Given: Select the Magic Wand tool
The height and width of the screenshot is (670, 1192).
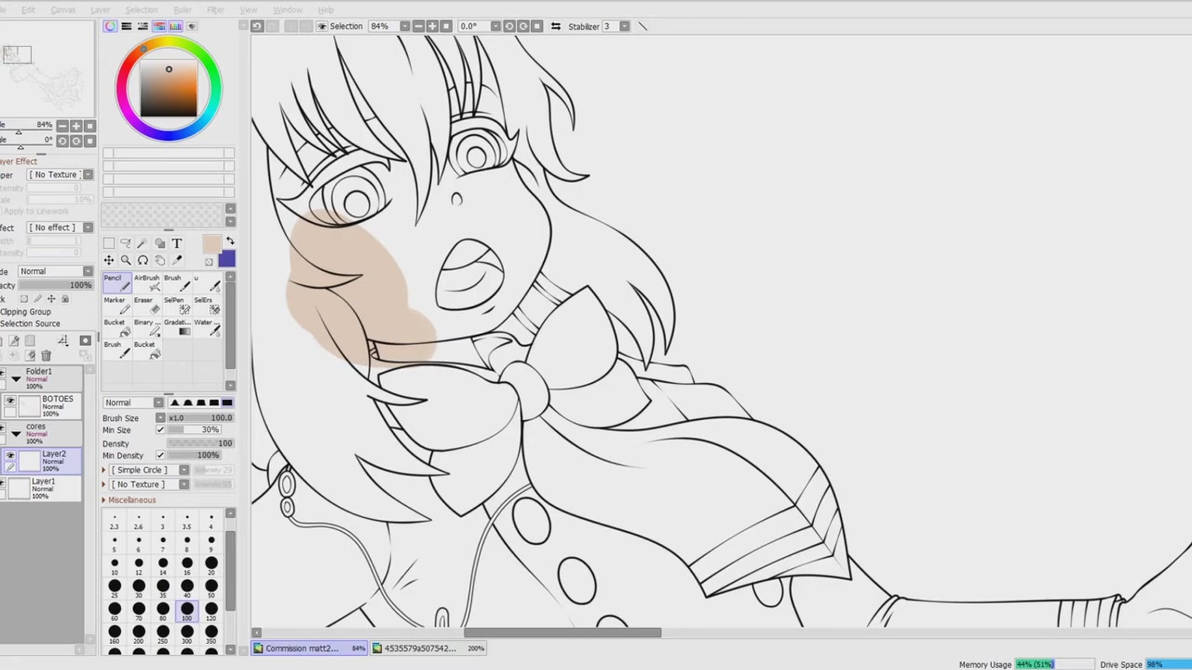Looking at the screenshot, I should pyautogui.click(x=142, y=243).
